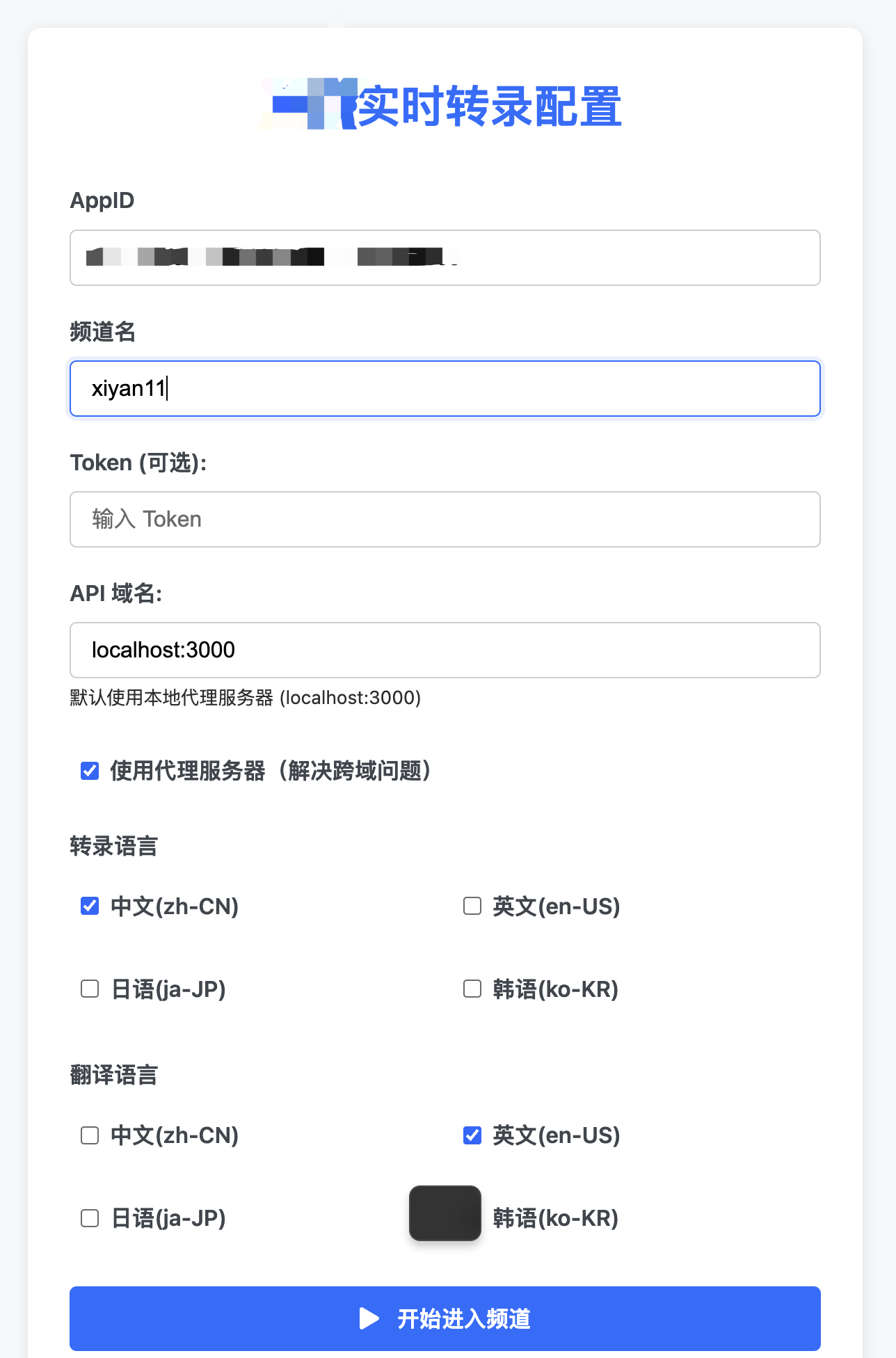Click the 开始进入频道 button

click(x=445, y=1318)
